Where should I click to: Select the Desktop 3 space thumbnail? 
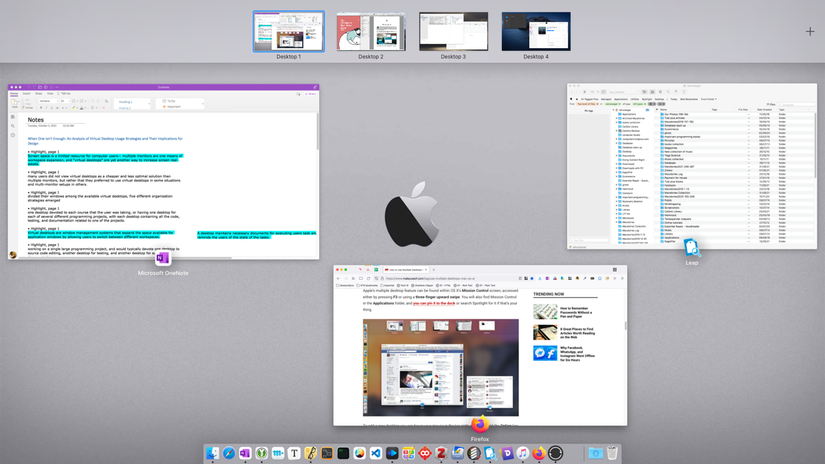[453, 32]
